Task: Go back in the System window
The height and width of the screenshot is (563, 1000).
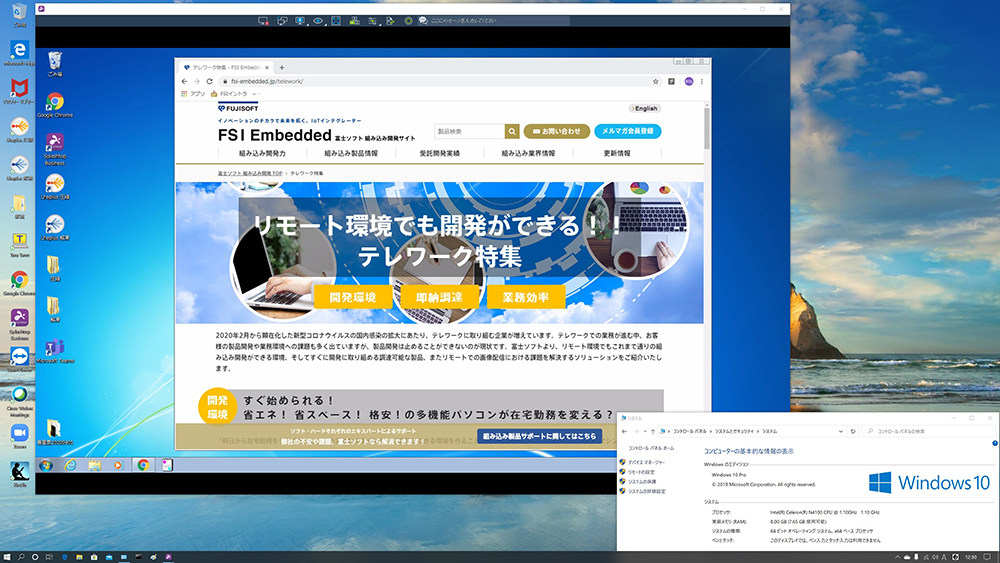Action: coord(624,432)
